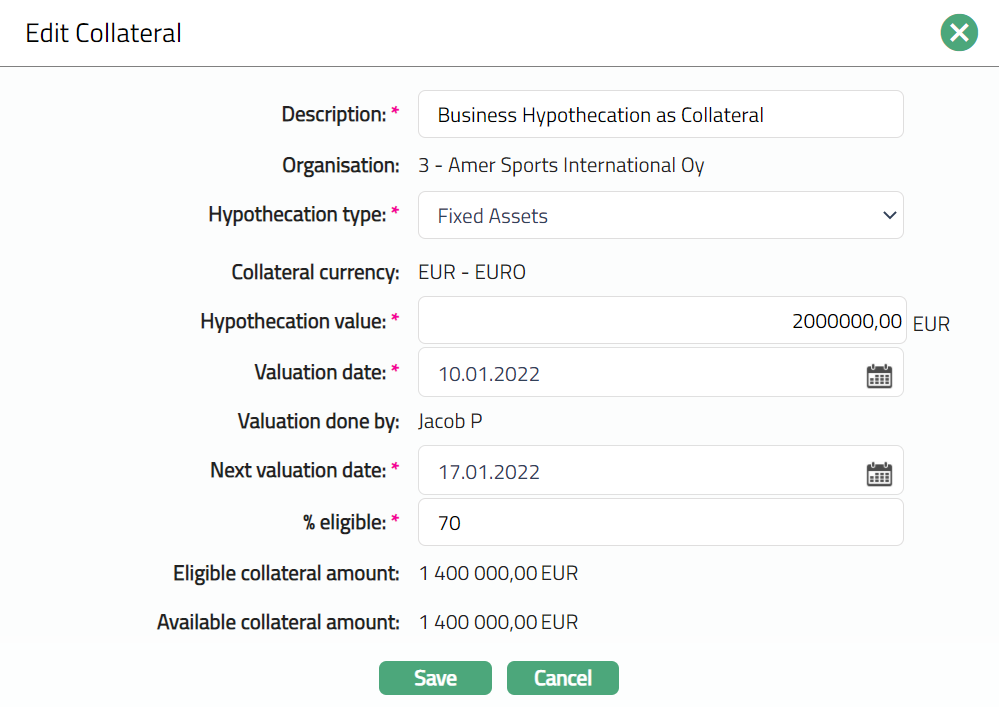
Task: Open calendar picker for Next valuation date
Action: click(x=878, y=473)
